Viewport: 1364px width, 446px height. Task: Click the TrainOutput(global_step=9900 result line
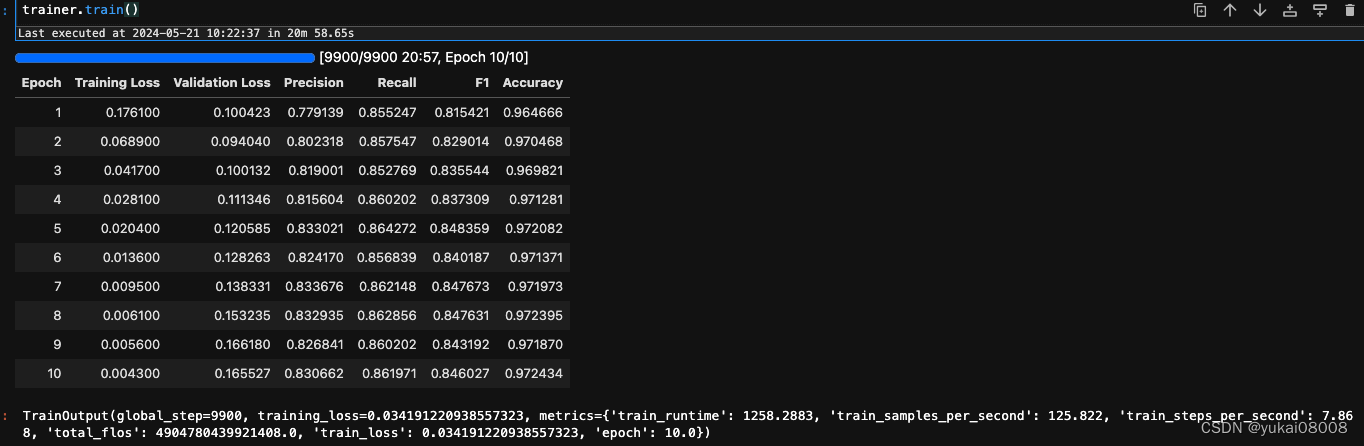[x=687, y=414]
